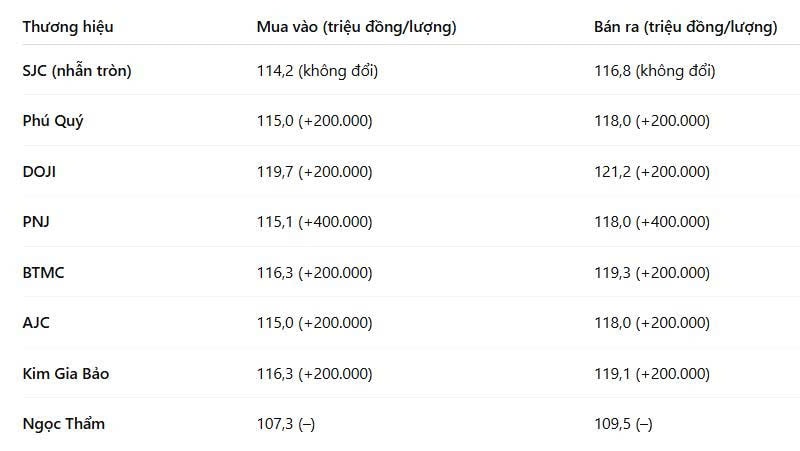800x451 pixels.
Task: Click SJC sell price 116,8
Action: [x=612, y=70]
